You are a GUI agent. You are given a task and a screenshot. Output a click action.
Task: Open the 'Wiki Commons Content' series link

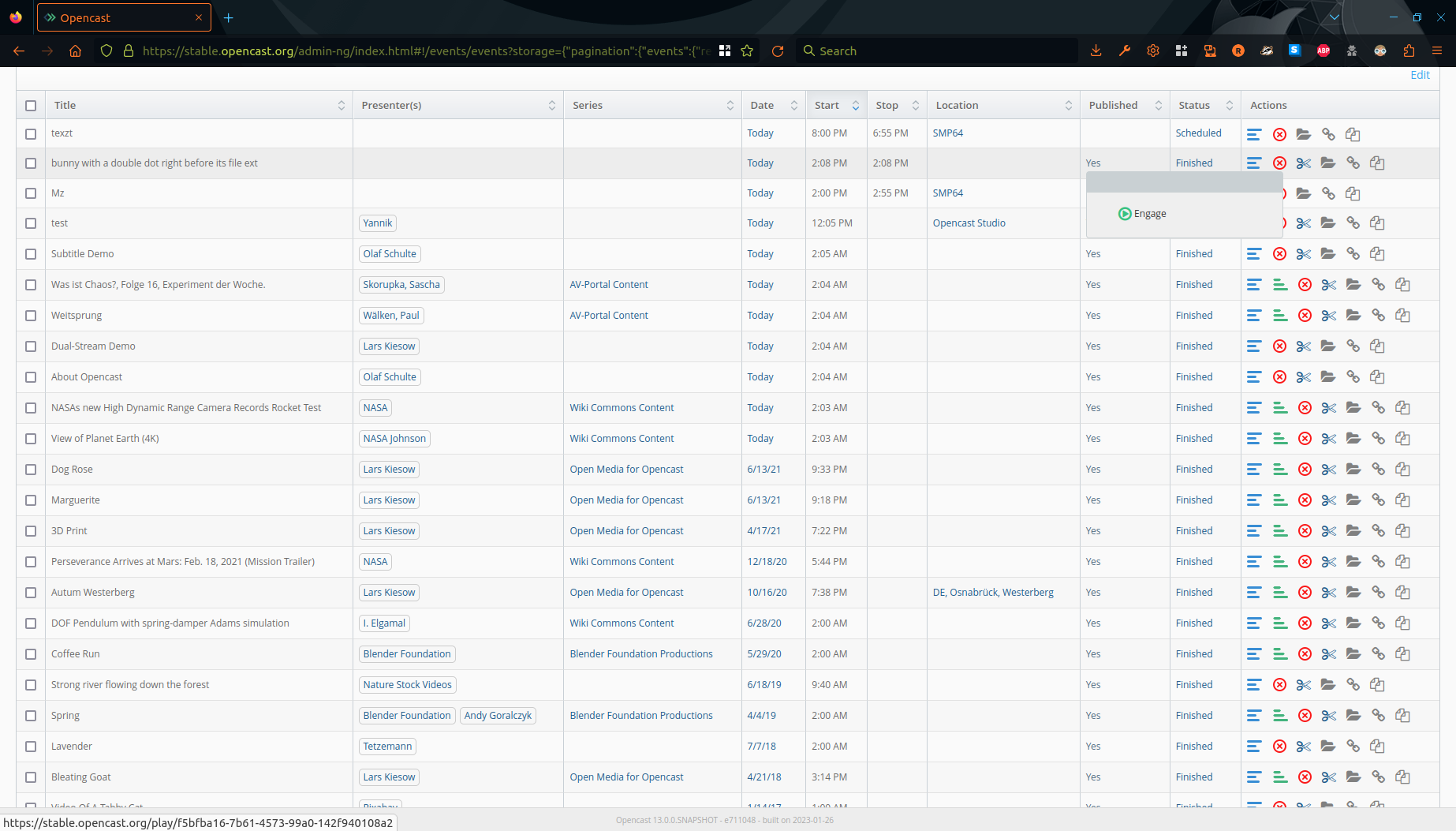coord(622,407)
